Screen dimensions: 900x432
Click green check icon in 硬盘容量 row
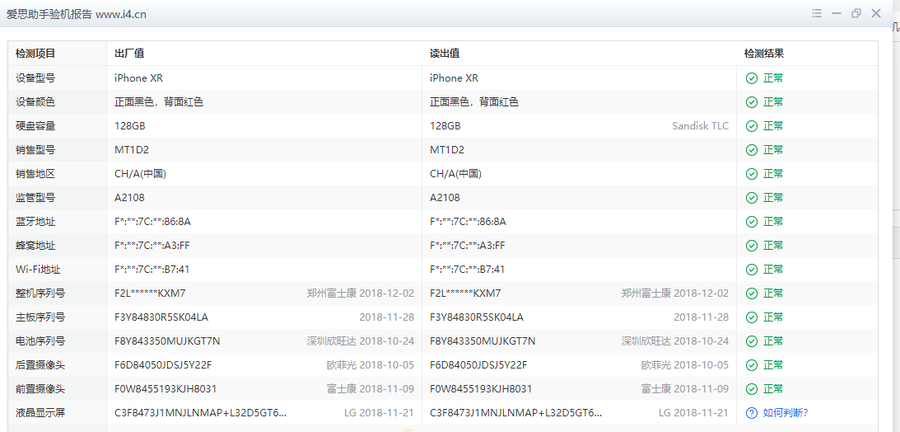pos(751,126)
